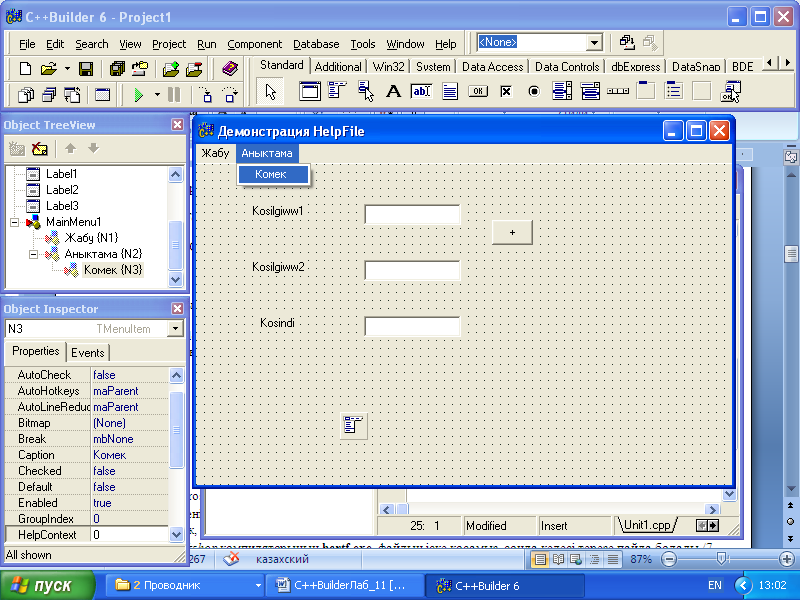Click MainMenu component icon on the form
Viewport: 800px width, 600px height.
coord(353,425)
